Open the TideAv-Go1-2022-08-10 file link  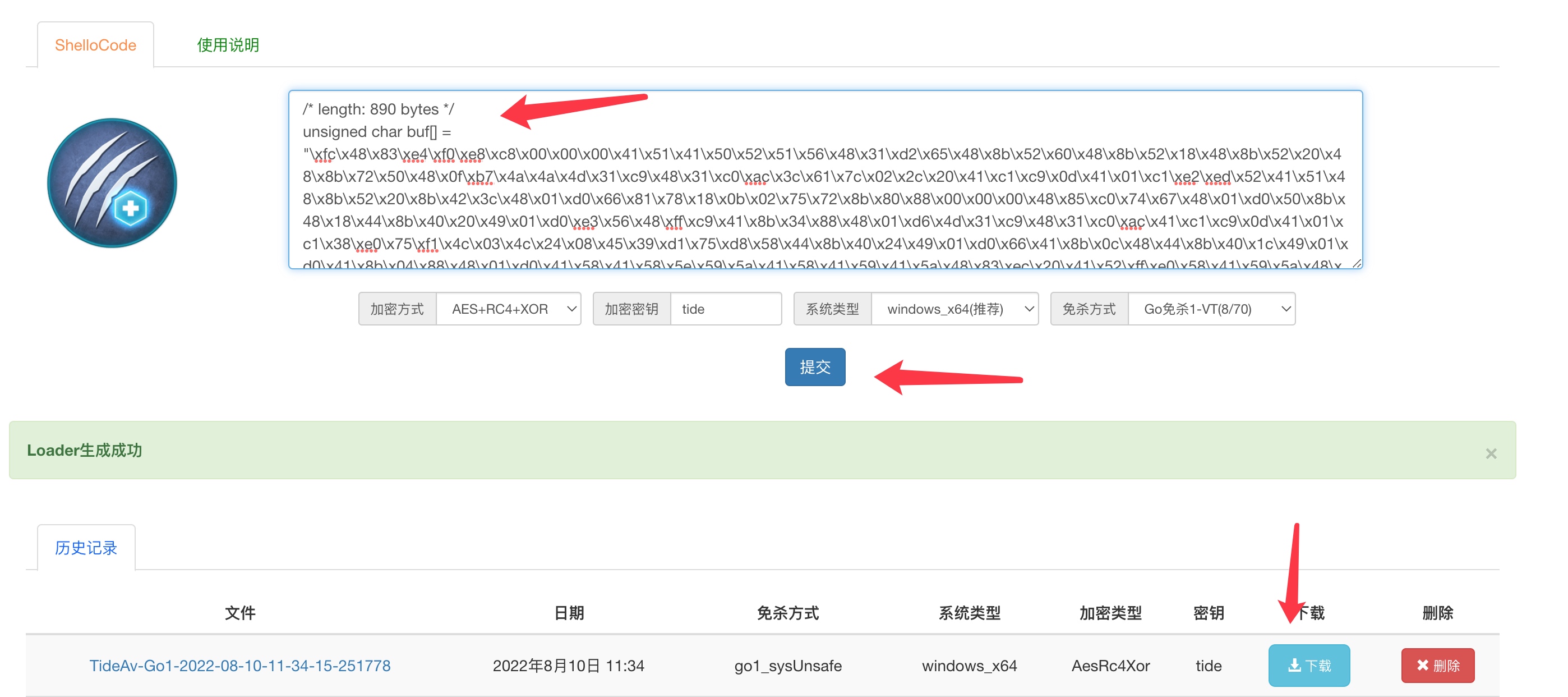click(240, 666)
